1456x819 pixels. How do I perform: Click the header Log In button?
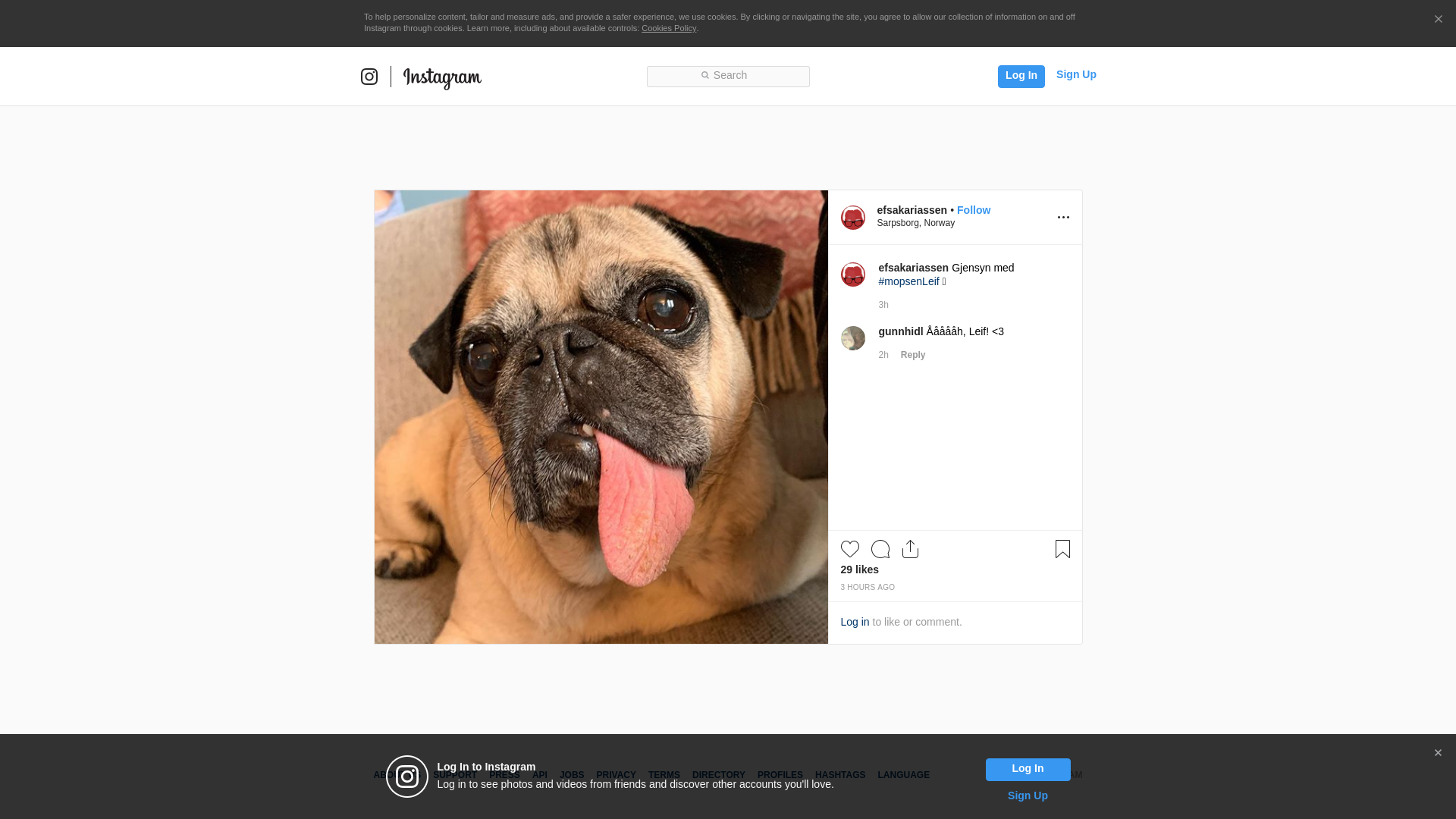[1021, 76]
